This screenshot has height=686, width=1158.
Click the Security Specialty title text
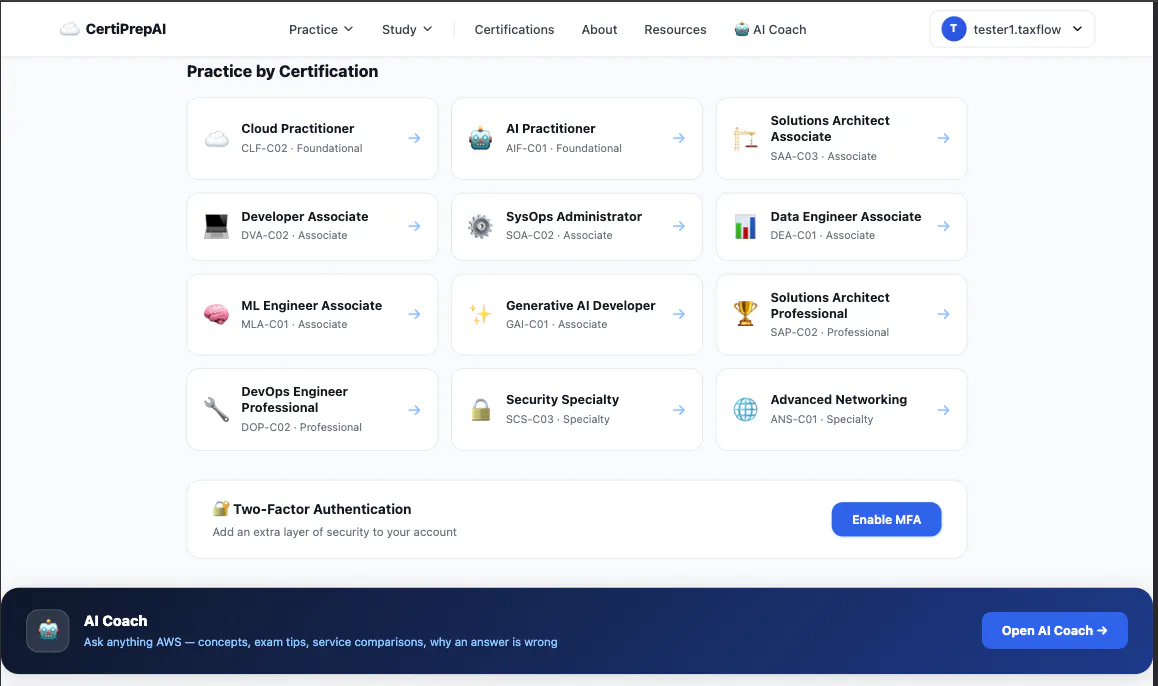[562, 399]
